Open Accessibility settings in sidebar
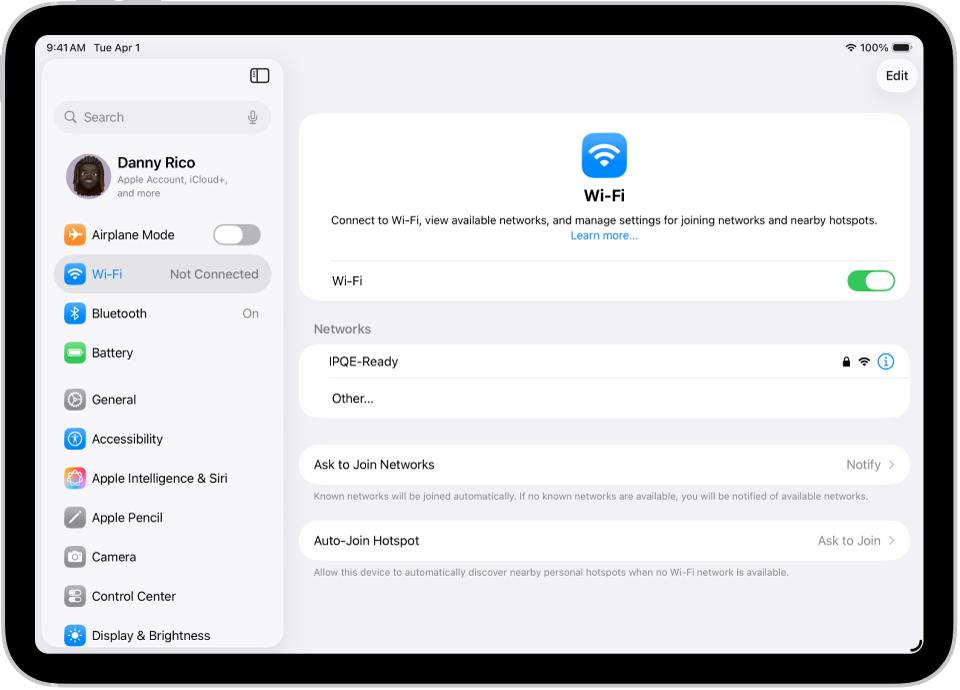The height and width of the screenshot is (690, 960). (162, 439)
